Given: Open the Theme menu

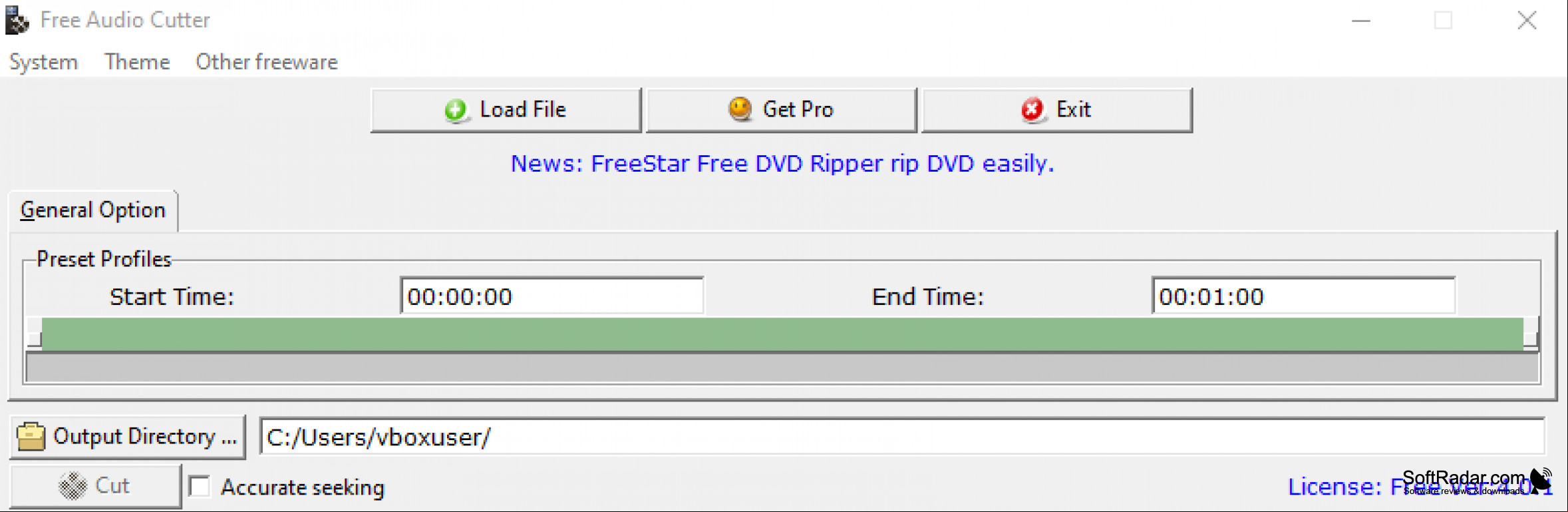Looking at the screenshot, I should coord(137,62).
